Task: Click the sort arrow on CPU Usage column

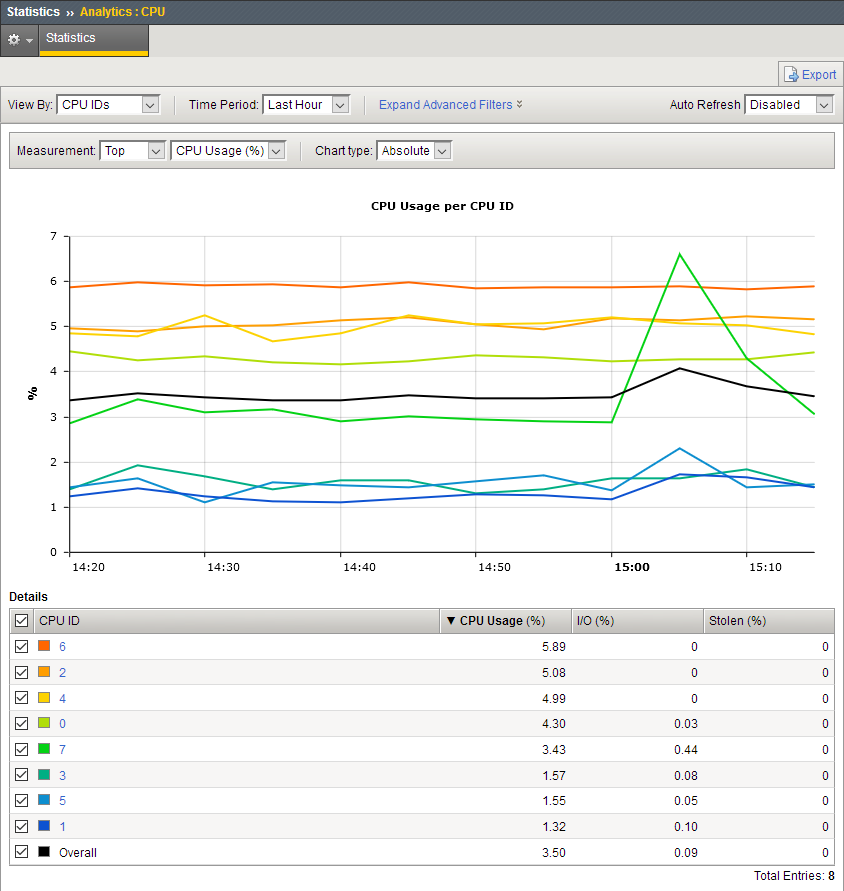Action: coord(451,621)
